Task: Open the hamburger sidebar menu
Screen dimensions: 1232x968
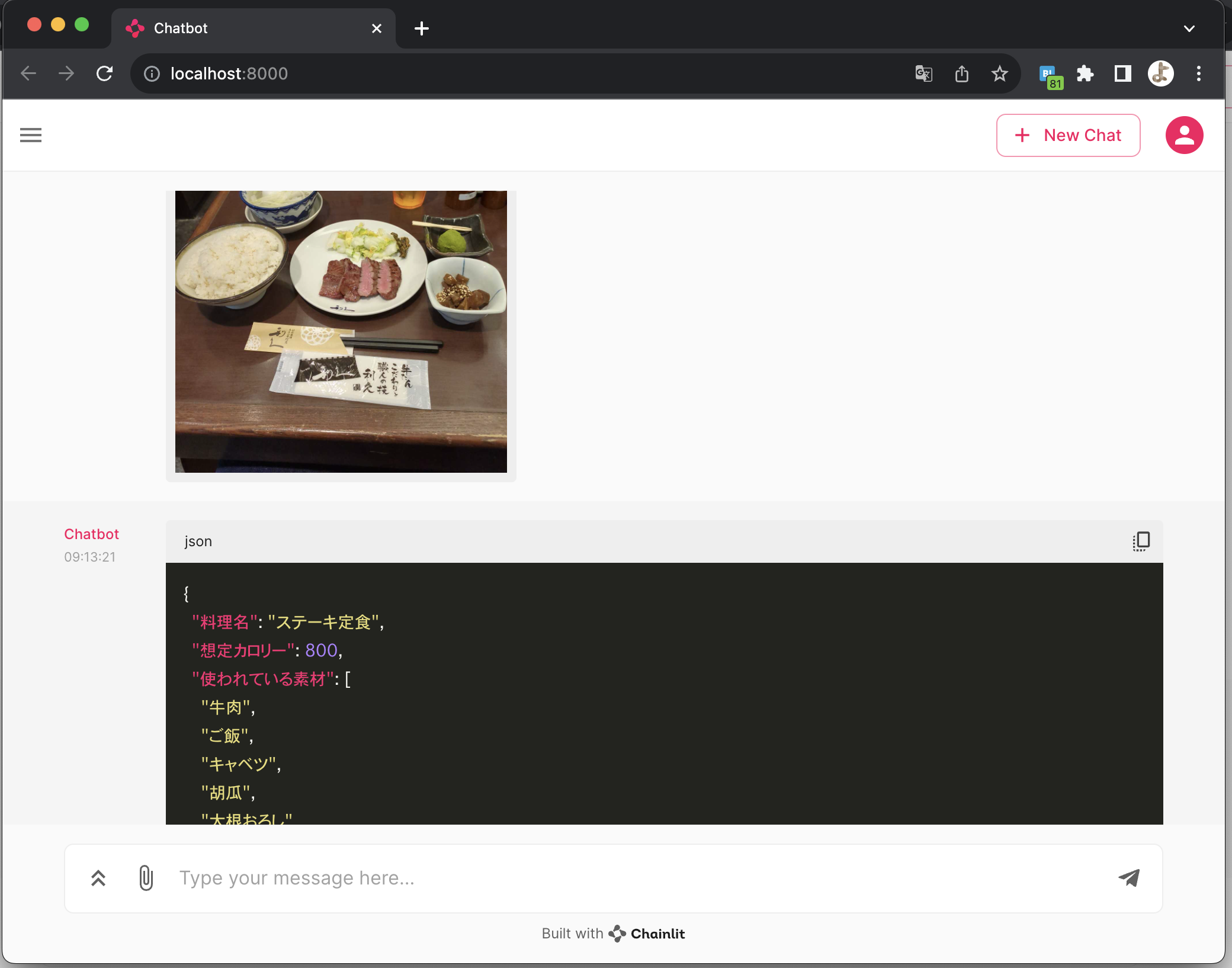Action: pyautogui.click(x=31, y=135)
